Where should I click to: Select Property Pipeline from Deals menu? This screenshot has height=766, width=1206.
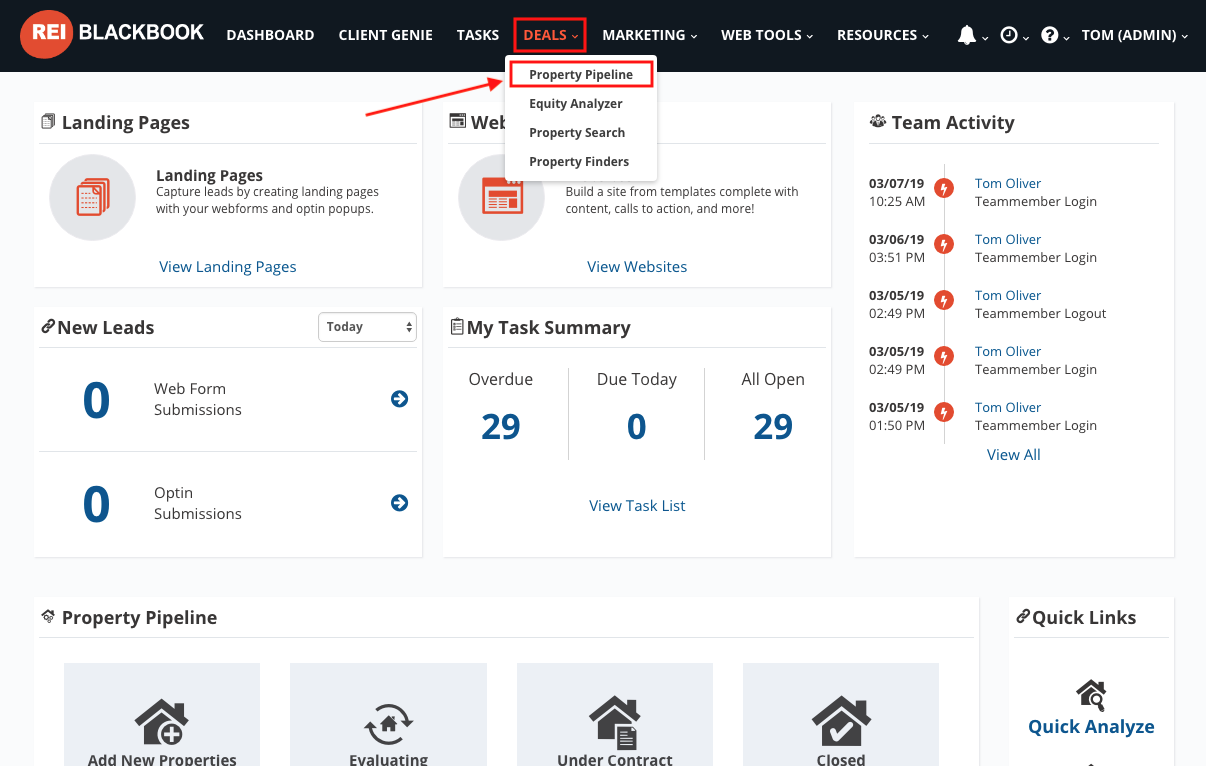[581, 74]
